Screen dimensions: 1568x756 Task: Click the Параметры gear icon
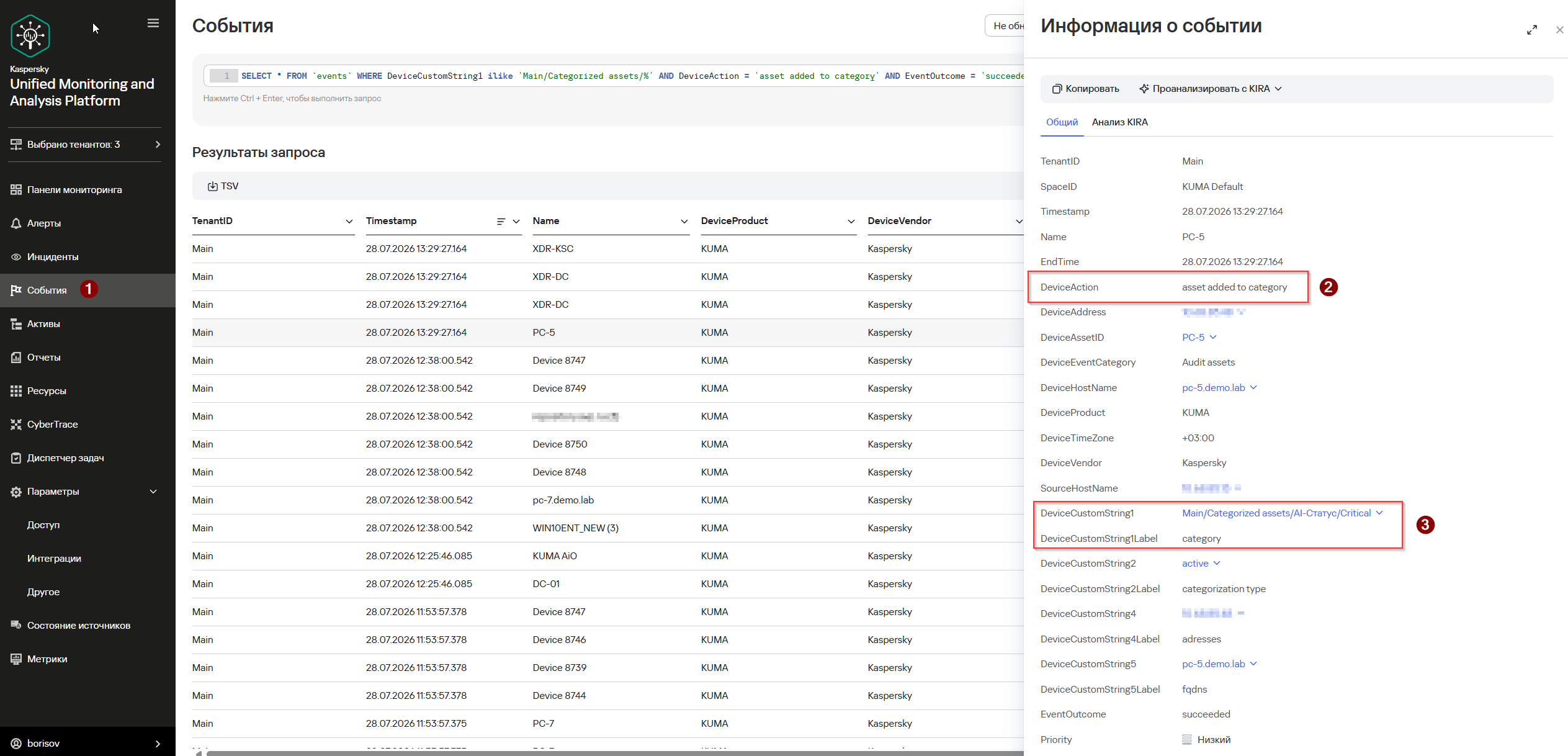click(16, 492)
